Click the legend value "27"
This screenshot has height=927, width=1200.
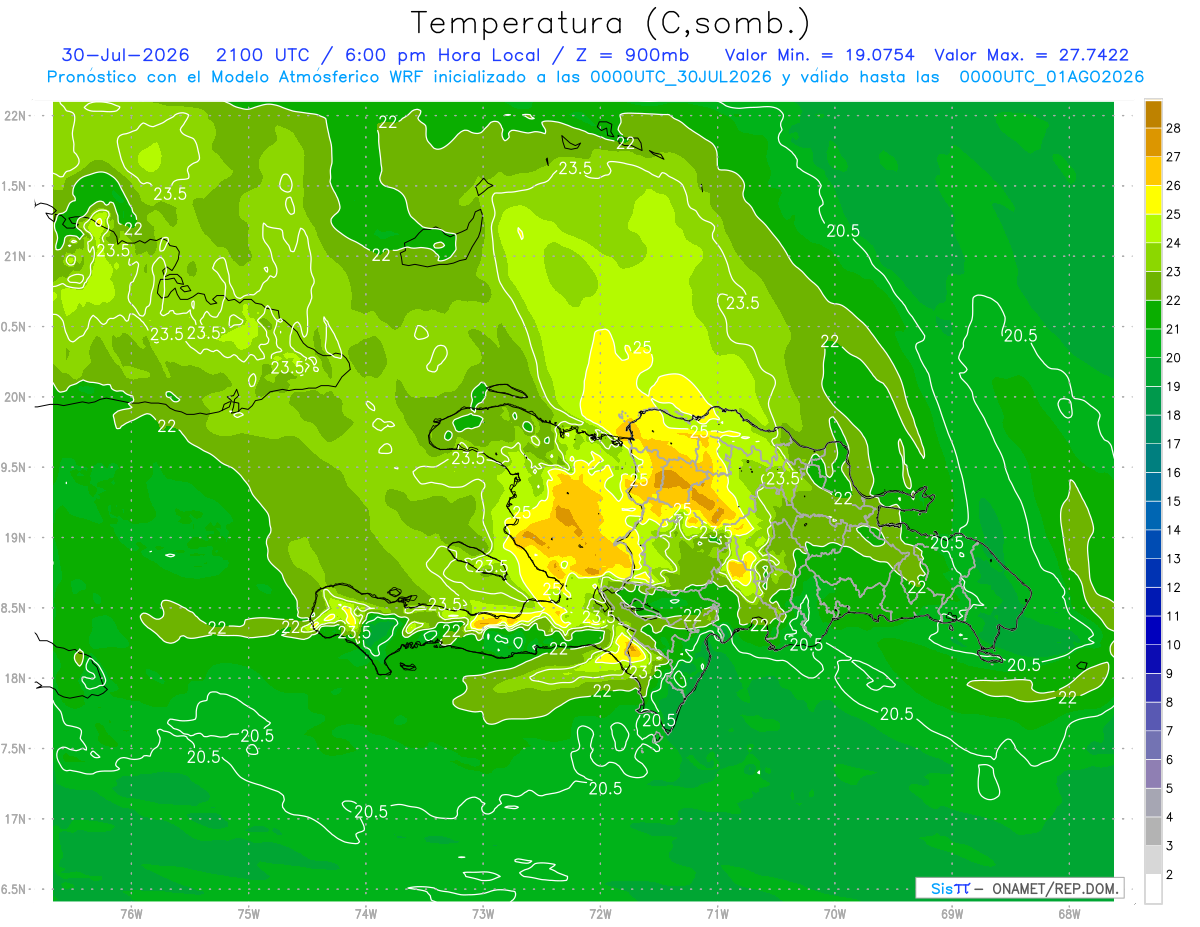[x=1174, y=157]
